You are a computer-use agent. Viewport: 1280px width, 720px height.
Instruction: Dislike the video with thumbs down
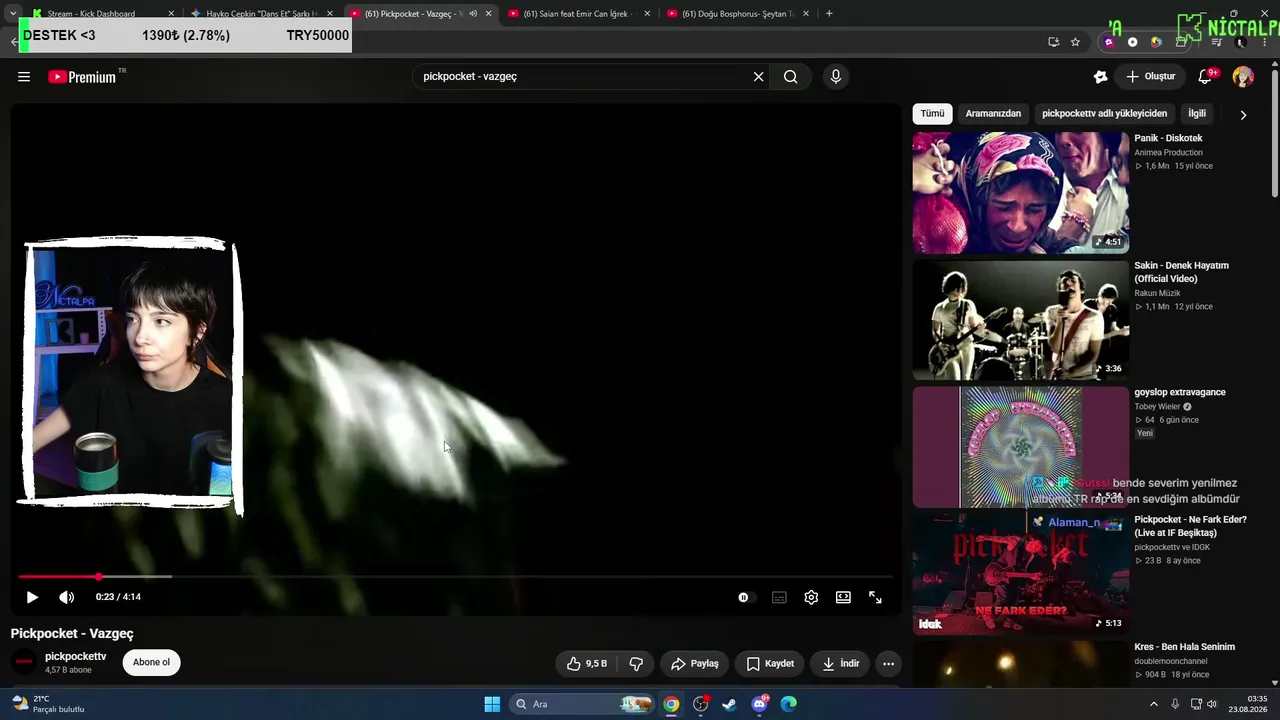(x=636, y=663)
